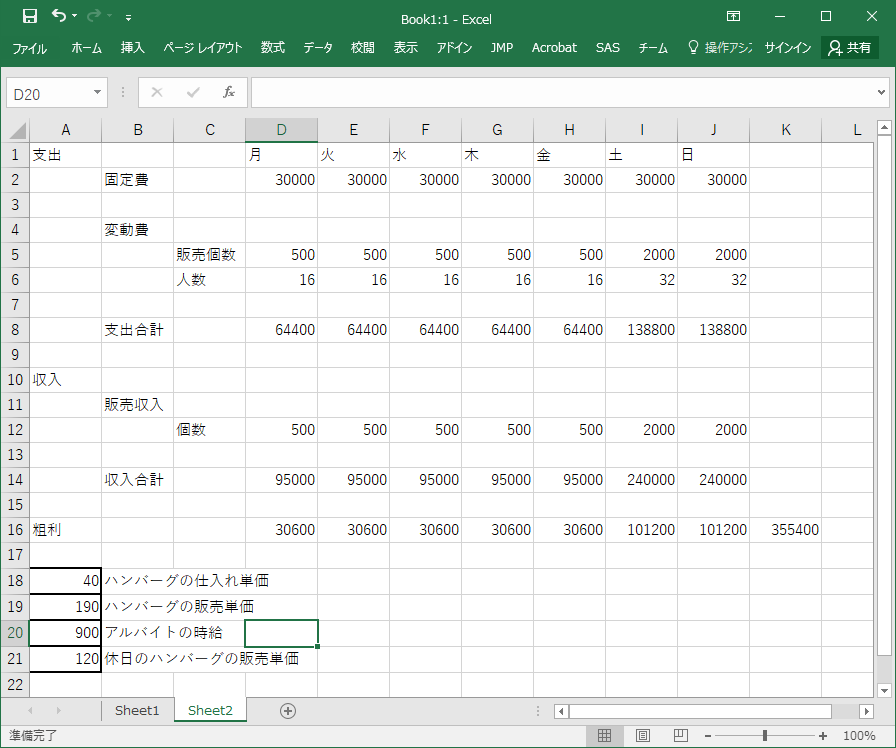Switch to Sheet1 tab

click(x=137, y=711)
